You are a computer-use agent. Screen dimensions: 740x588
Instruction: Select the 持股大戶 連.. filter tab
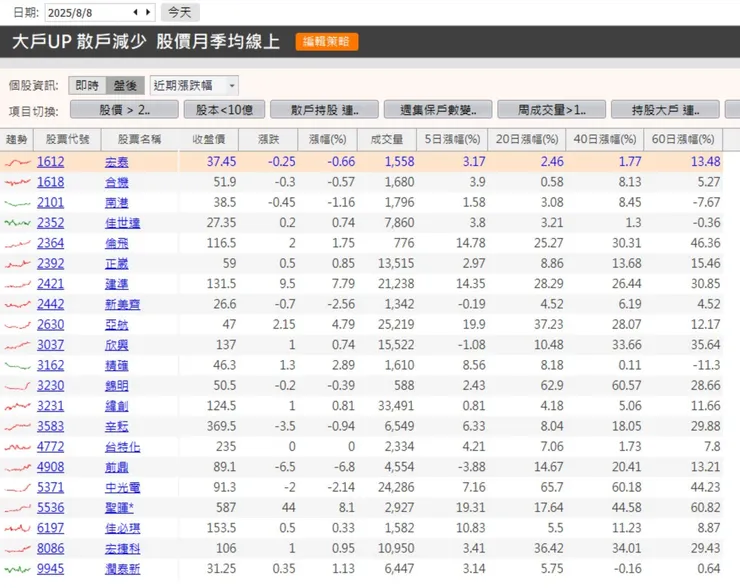coord(665,110)
